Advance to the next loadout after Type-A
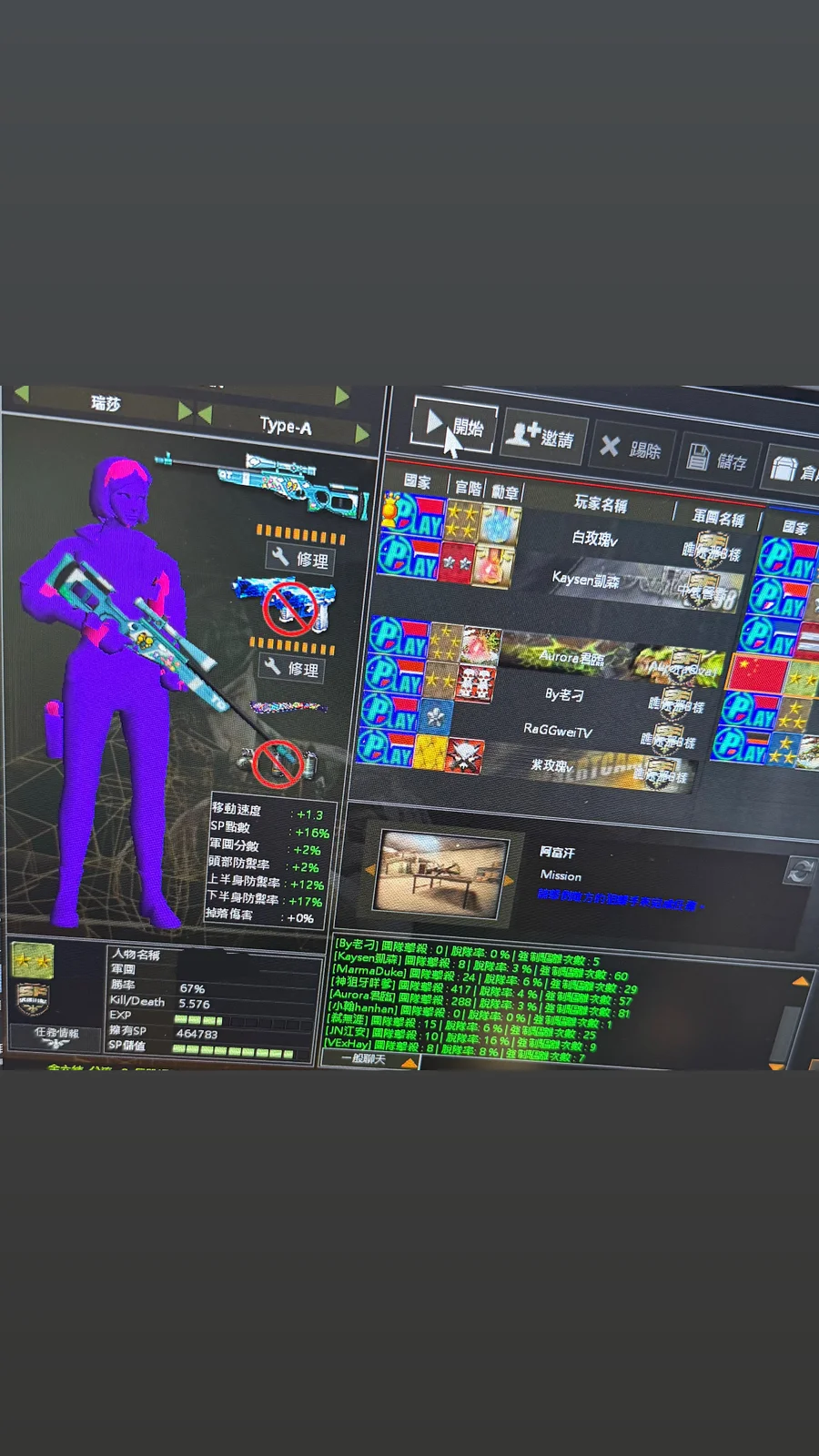The image size is (819, 1456). [x=362, y=433]
